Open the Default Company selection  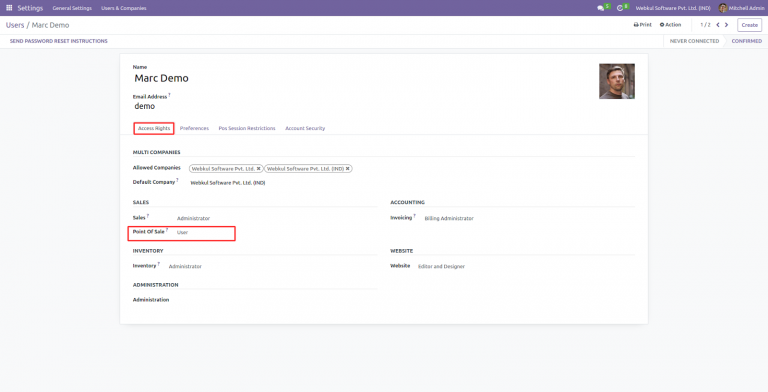click(228, 183)
